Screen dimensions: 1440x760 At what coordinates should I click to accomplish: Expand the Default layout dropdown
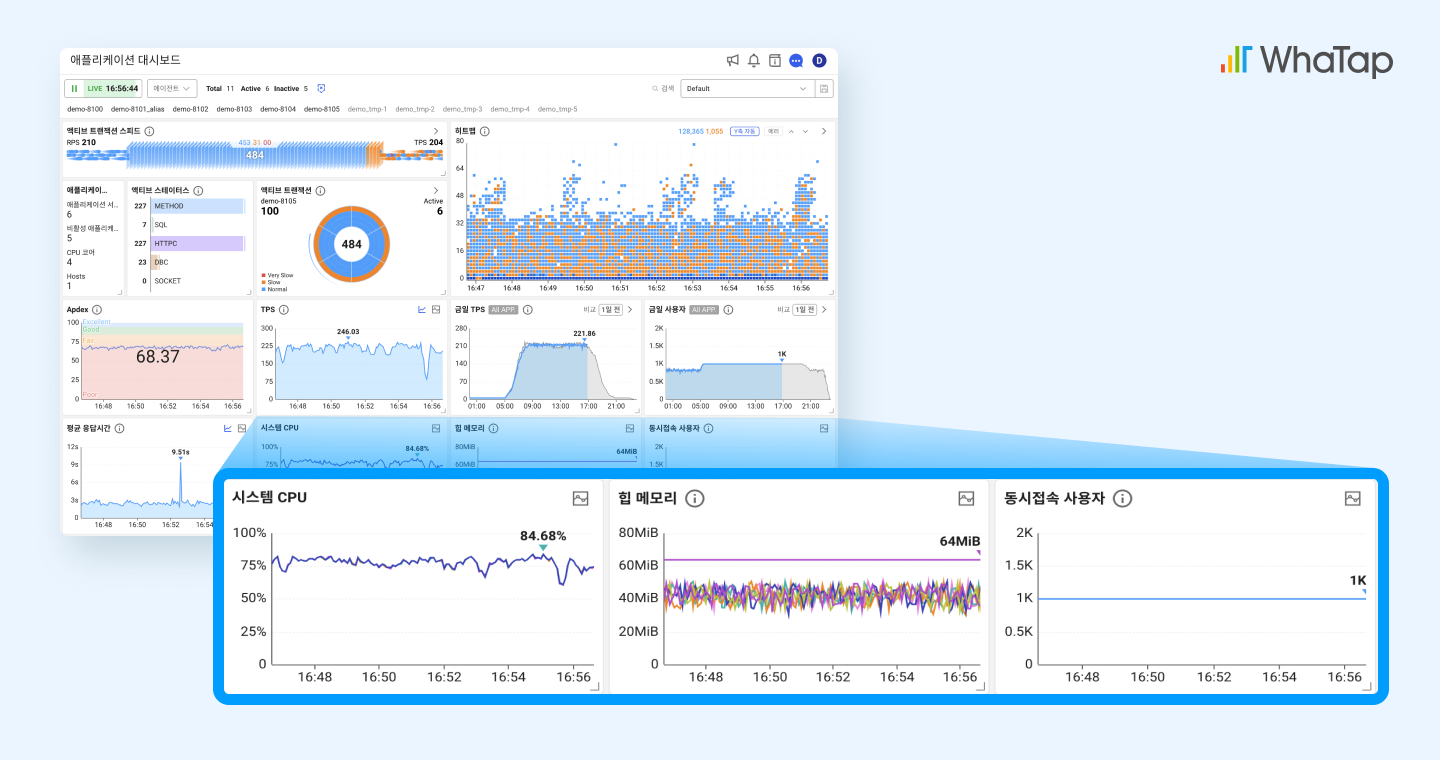(746, 89)
